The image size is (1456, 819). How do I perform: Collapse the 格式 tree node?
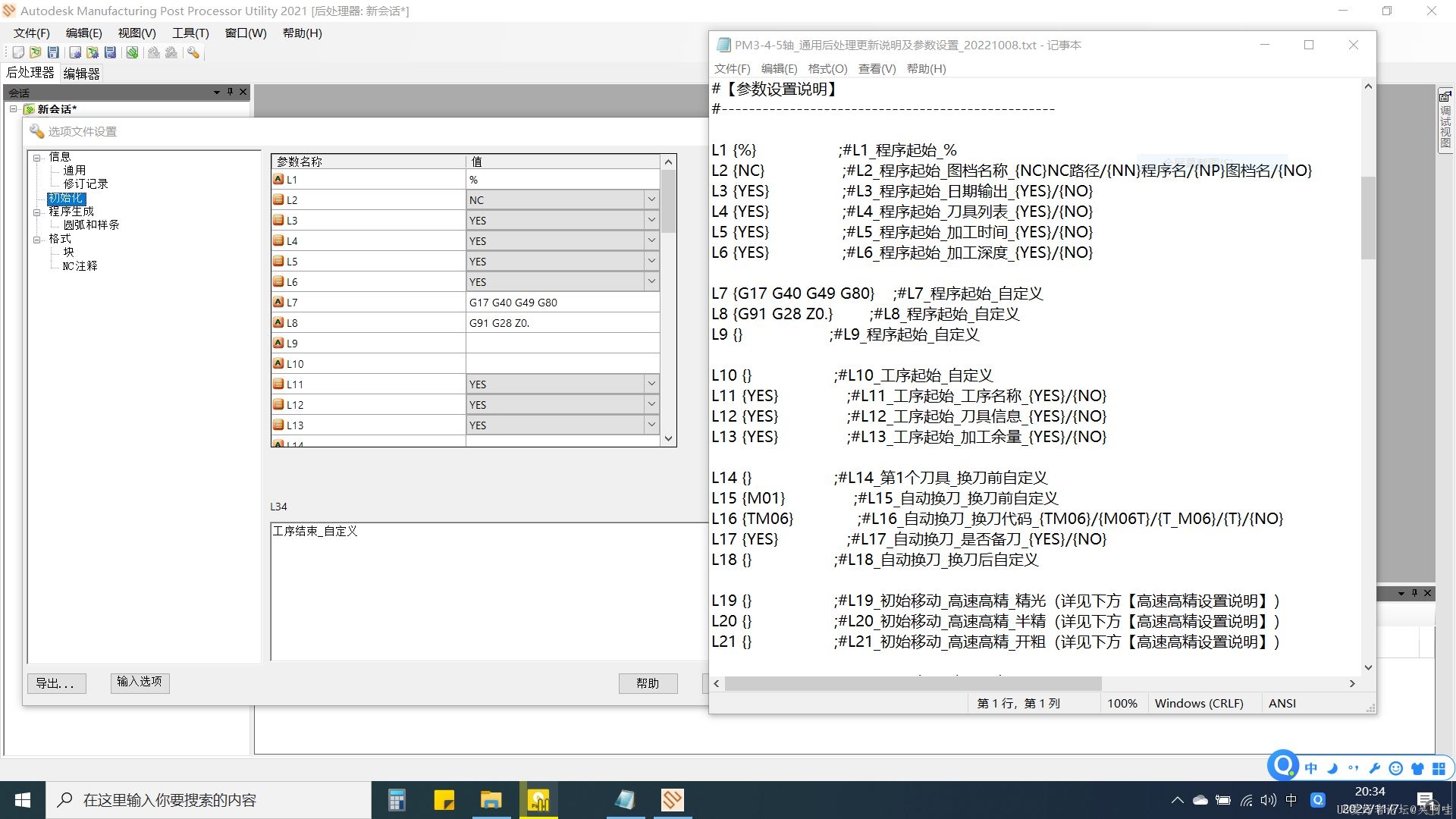36,240
